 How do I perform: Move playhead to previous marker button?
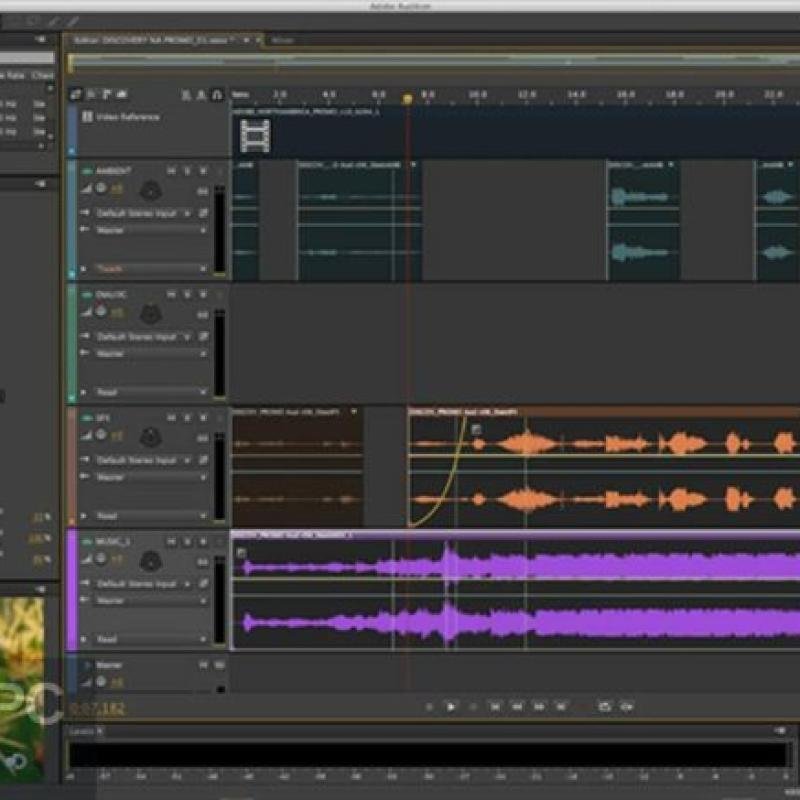pyautogui.click(x=495, y=707)
